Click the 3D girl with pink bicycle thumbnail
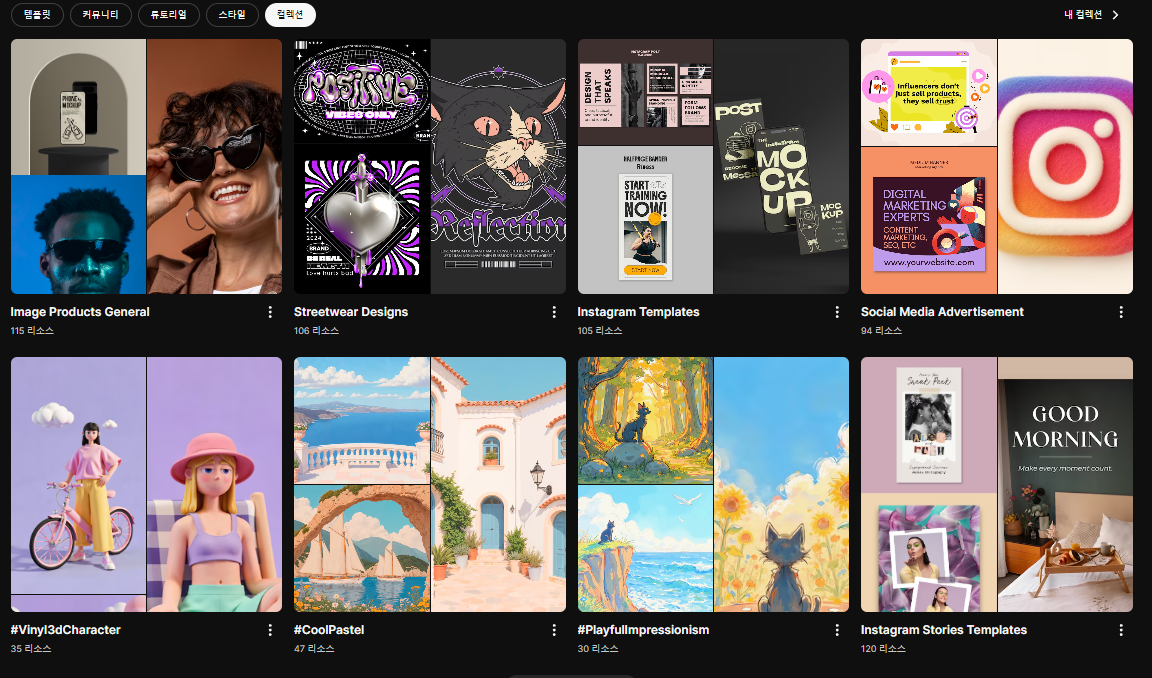The image size is (1152, 678). click(79, 476)
